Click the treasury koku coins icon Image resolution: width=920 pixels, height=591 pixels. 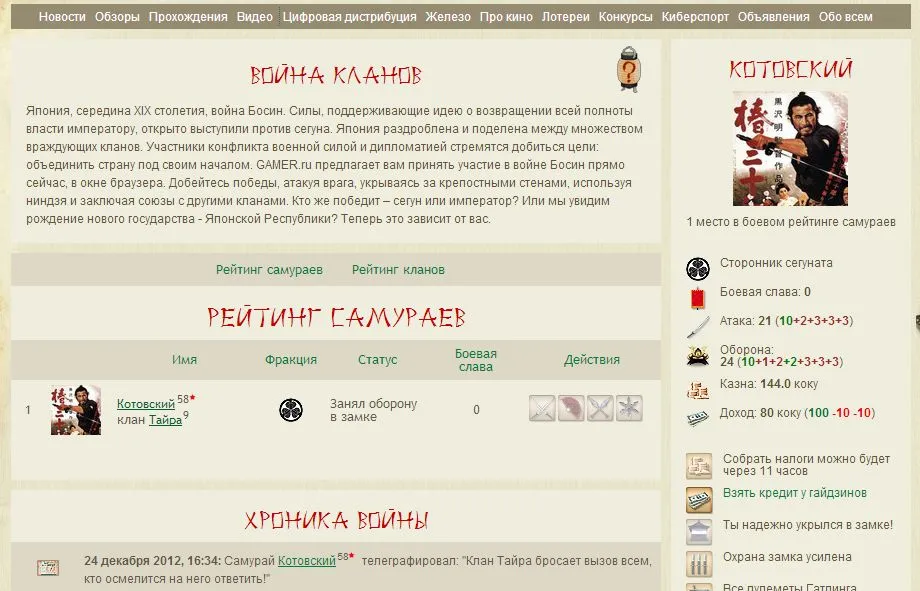pos(698,390)
